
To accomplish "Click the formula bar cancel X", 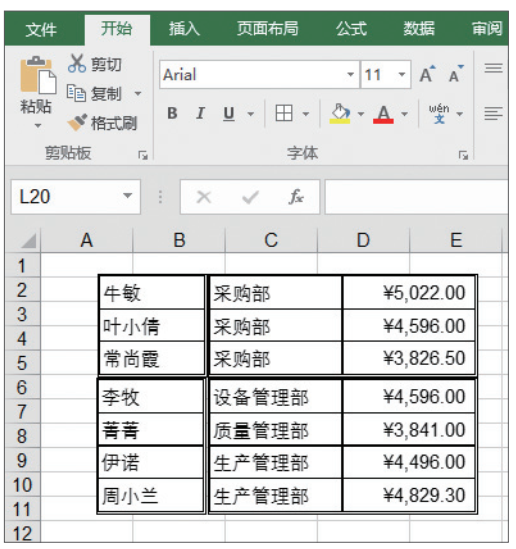I will pos(204,197).
